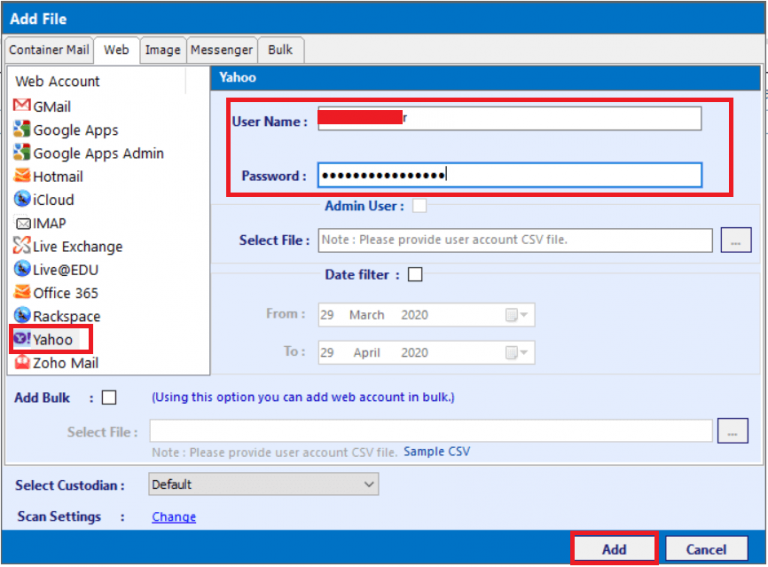This screenshot has height=567, width=768.
Task: Switch to the Image tab
Action: tap(163, 50)
